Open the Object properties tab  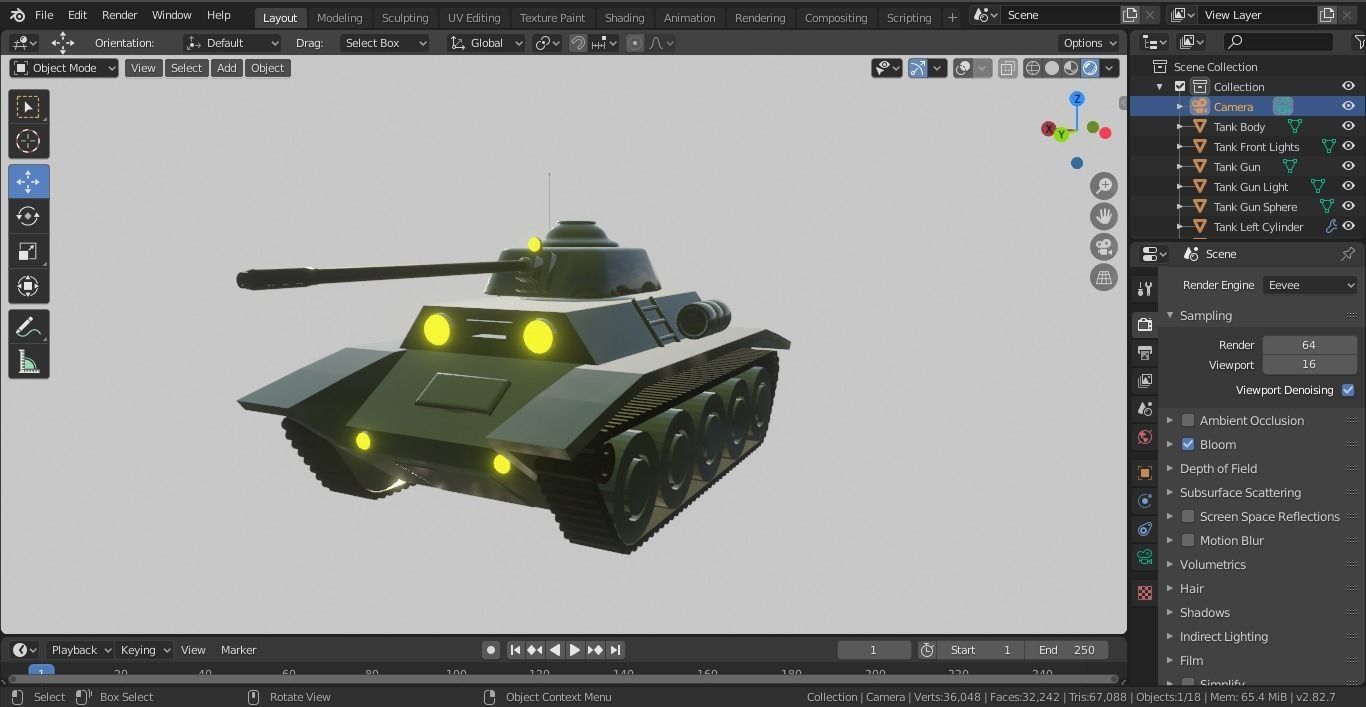pyautogui.click(x=1145, y=472)
